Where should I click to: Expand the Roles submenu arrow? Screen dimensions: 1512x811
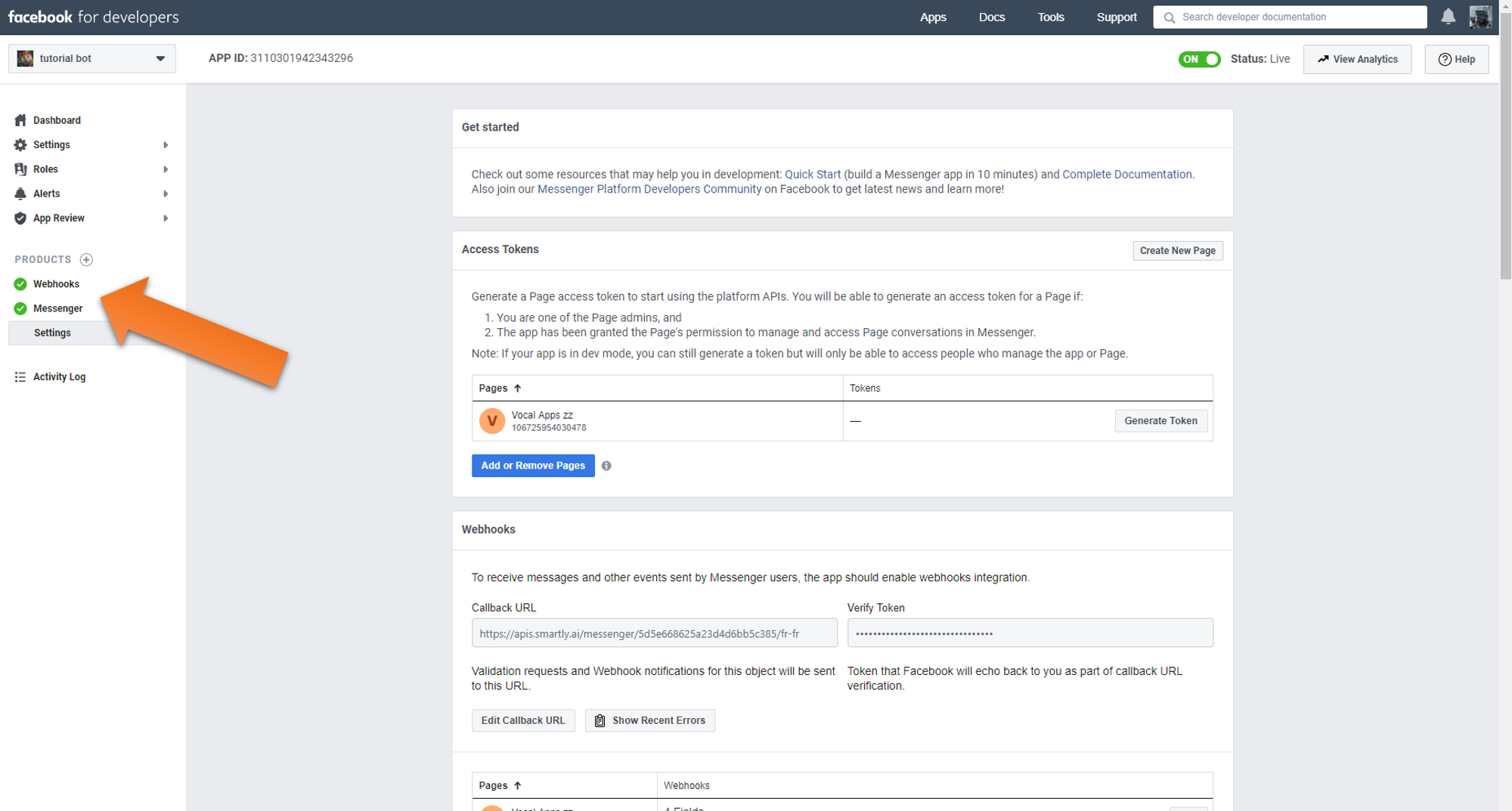pyautogui.click(x=166, y=169)
